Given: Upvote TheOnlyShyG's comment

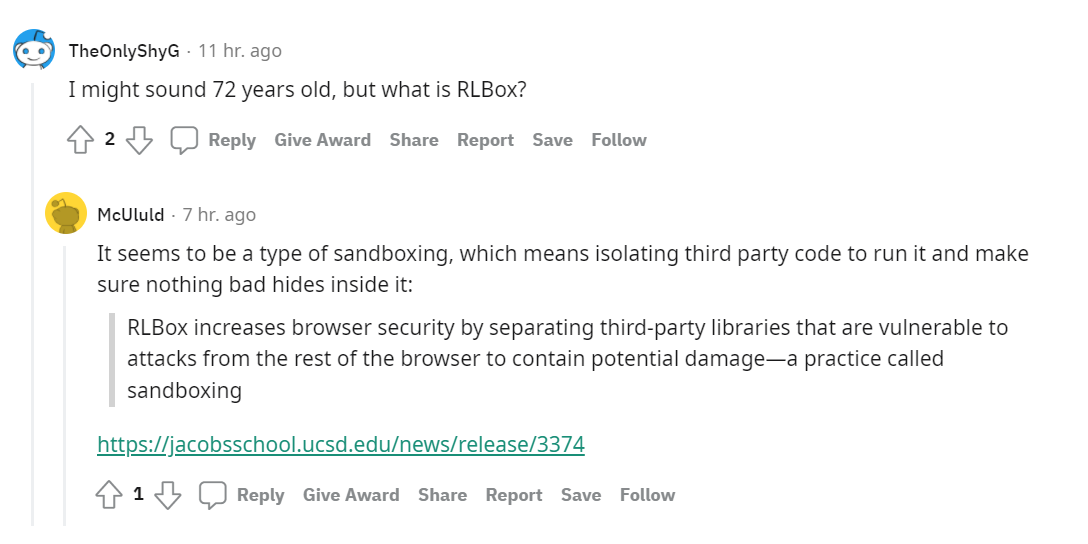Looking at the screenshot, I should point(80,140).
